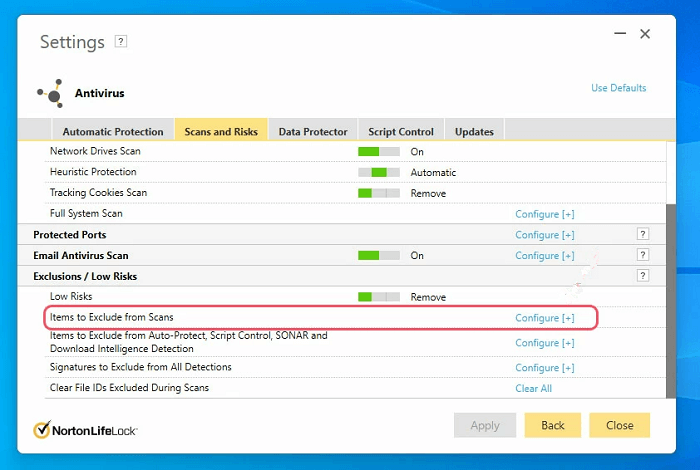
Task: Click the Antivirus molecule icon
Action: click(51, 94)
